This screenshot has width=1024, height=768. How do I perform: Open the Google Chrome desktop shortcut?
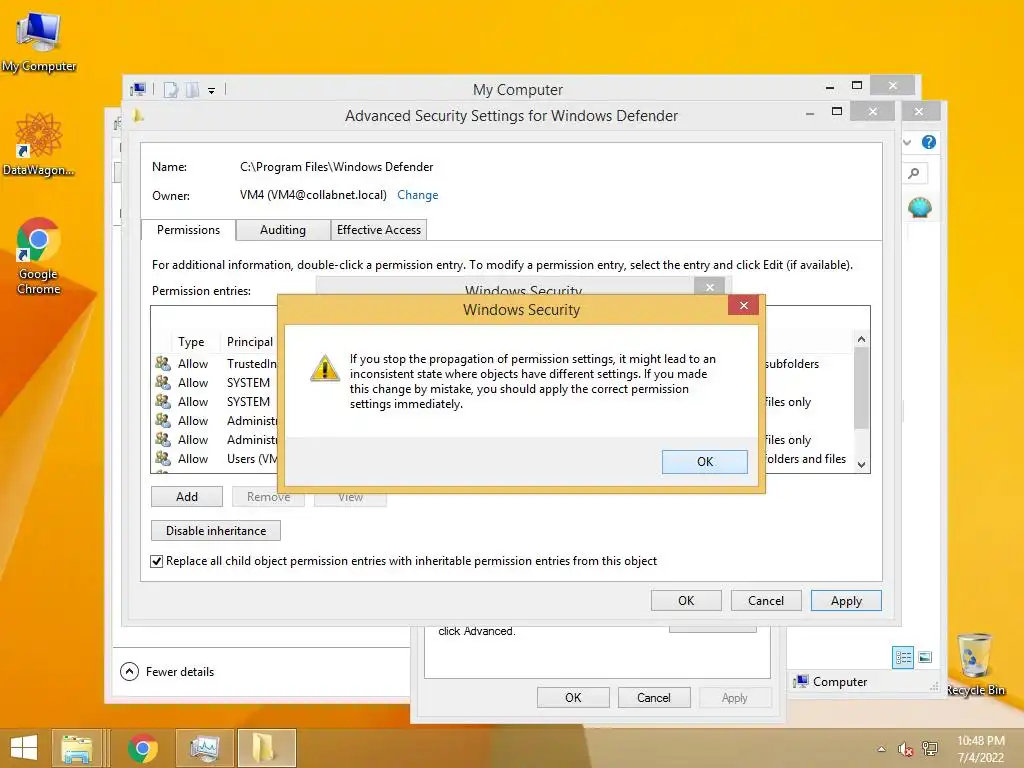click(x=39, y=256)
